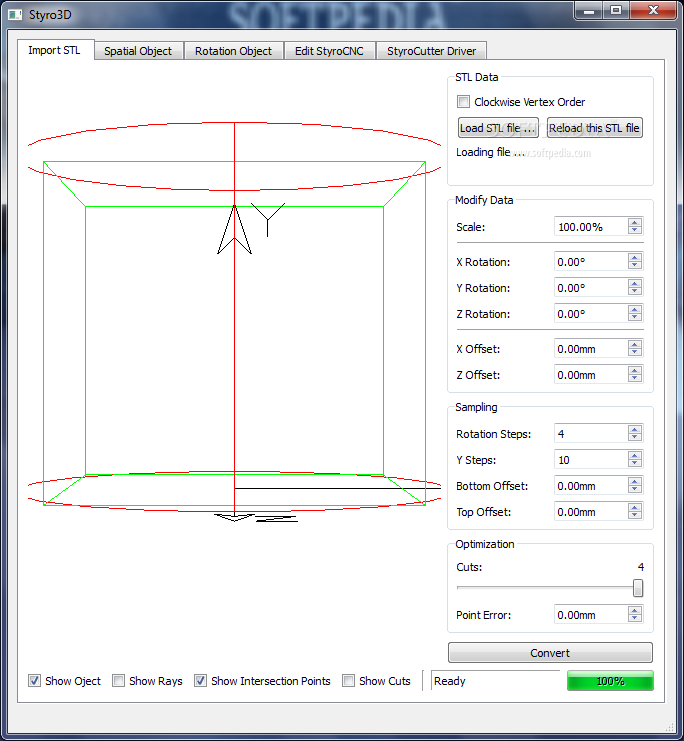The width and height of the screenshot is (684, 741).
Task: Uncheck Show Intersection Points checkbox
Action: click(200, 681)
